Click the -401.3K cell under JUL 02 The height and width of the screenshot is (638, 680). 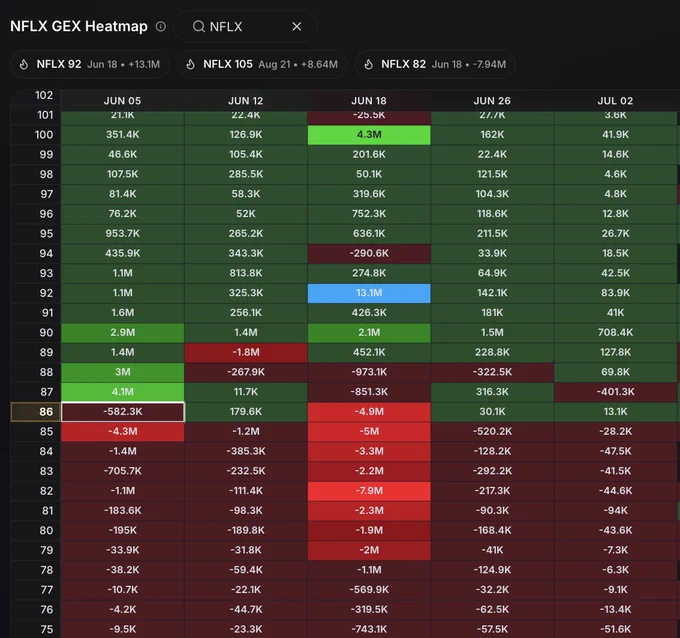pos(615,392)
